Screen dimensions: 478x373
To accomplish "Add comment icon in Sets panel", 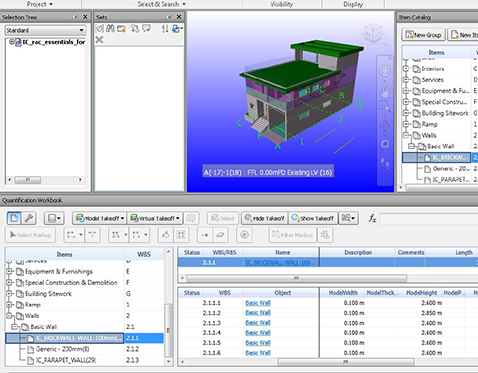I will [146, 29].
